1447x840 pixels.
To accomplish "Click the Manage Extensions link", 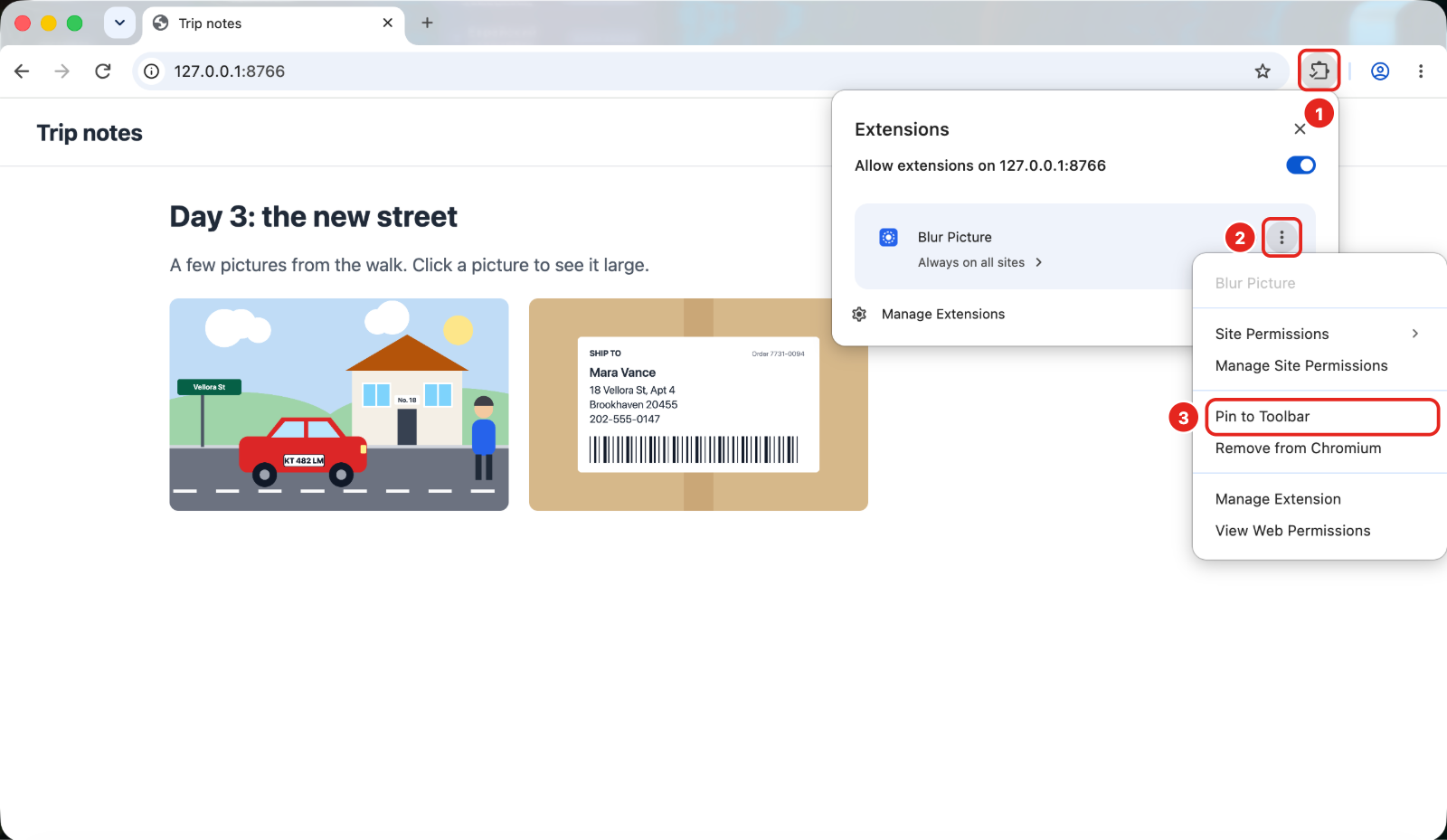I will (x=943, y=314).
